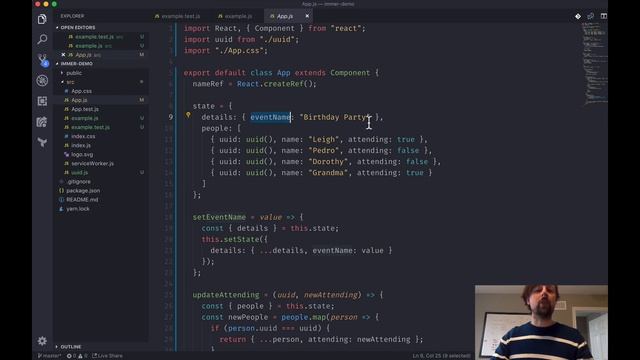
Task: Click the minimap on the editor's right side
Action: pos(594,63)
